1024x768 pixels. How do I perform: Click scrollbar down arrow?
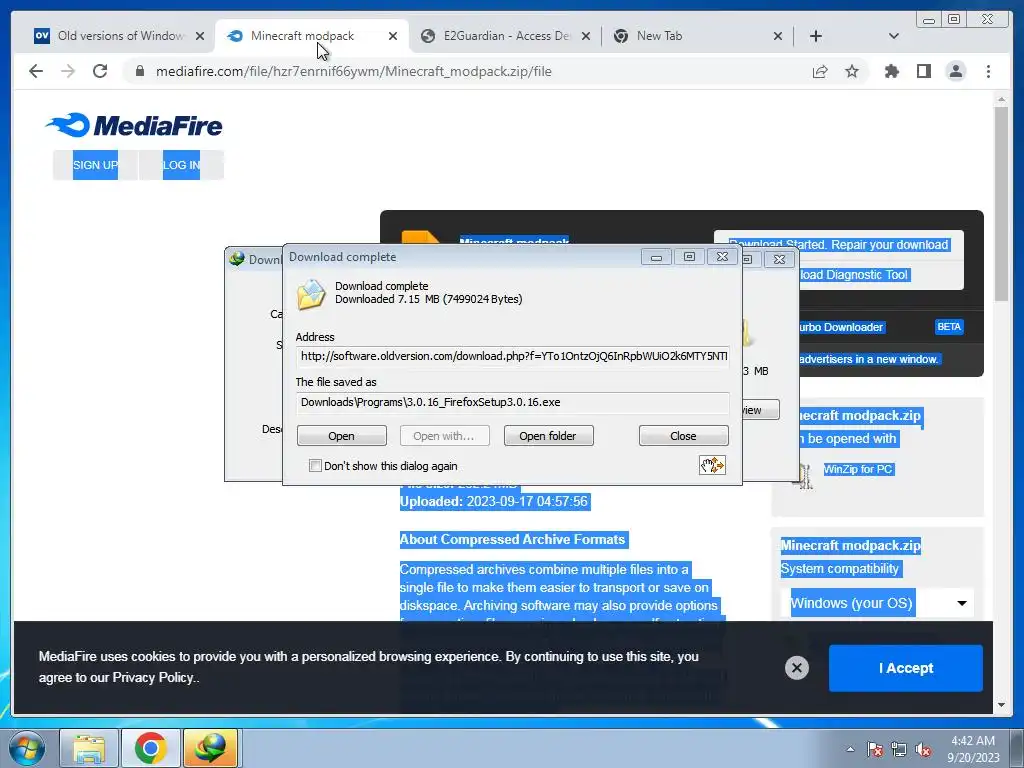coord(1001,705)
